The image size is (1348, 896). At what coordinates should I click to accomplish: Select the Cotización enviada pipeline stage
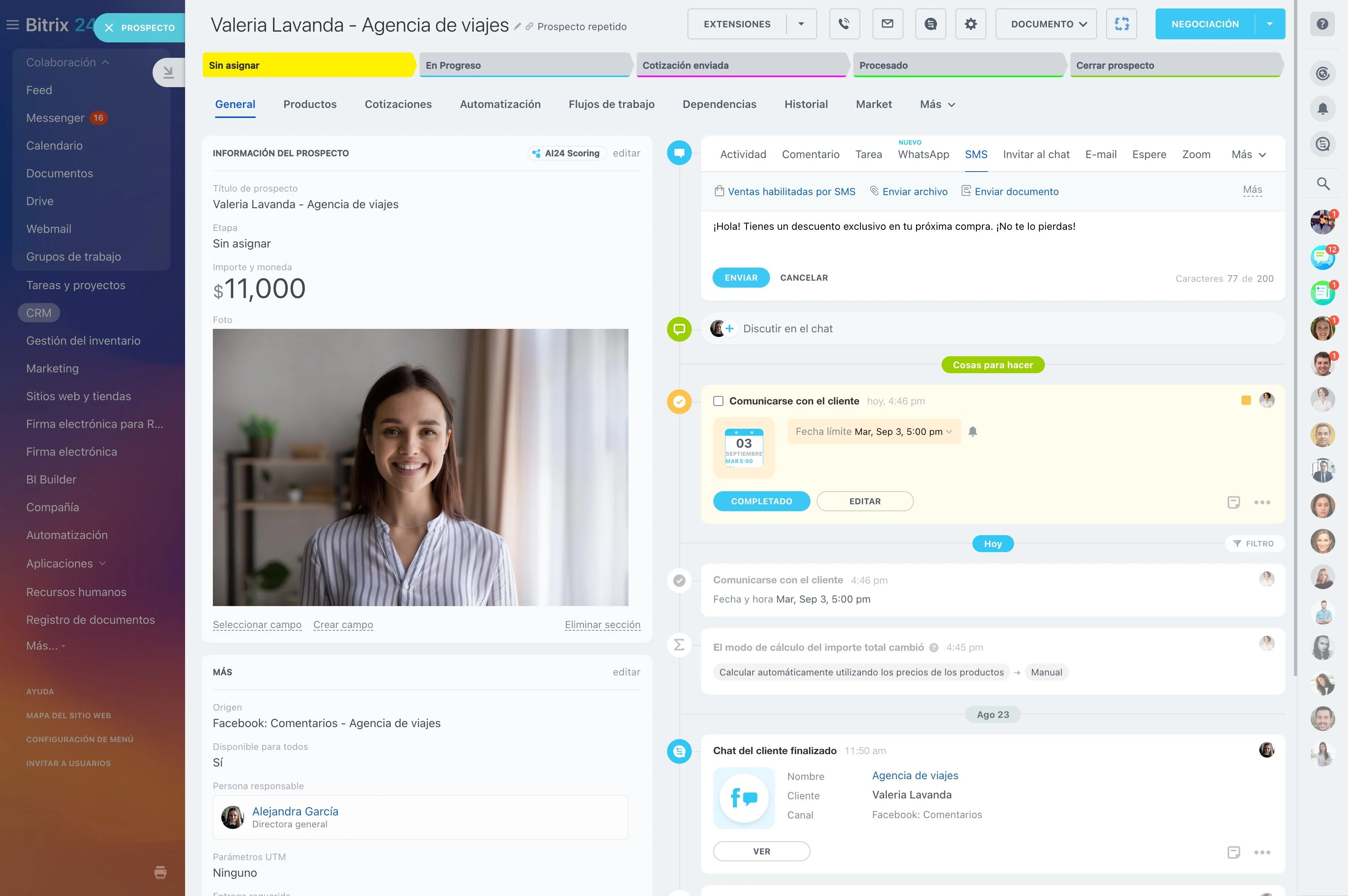click(741, 65)
